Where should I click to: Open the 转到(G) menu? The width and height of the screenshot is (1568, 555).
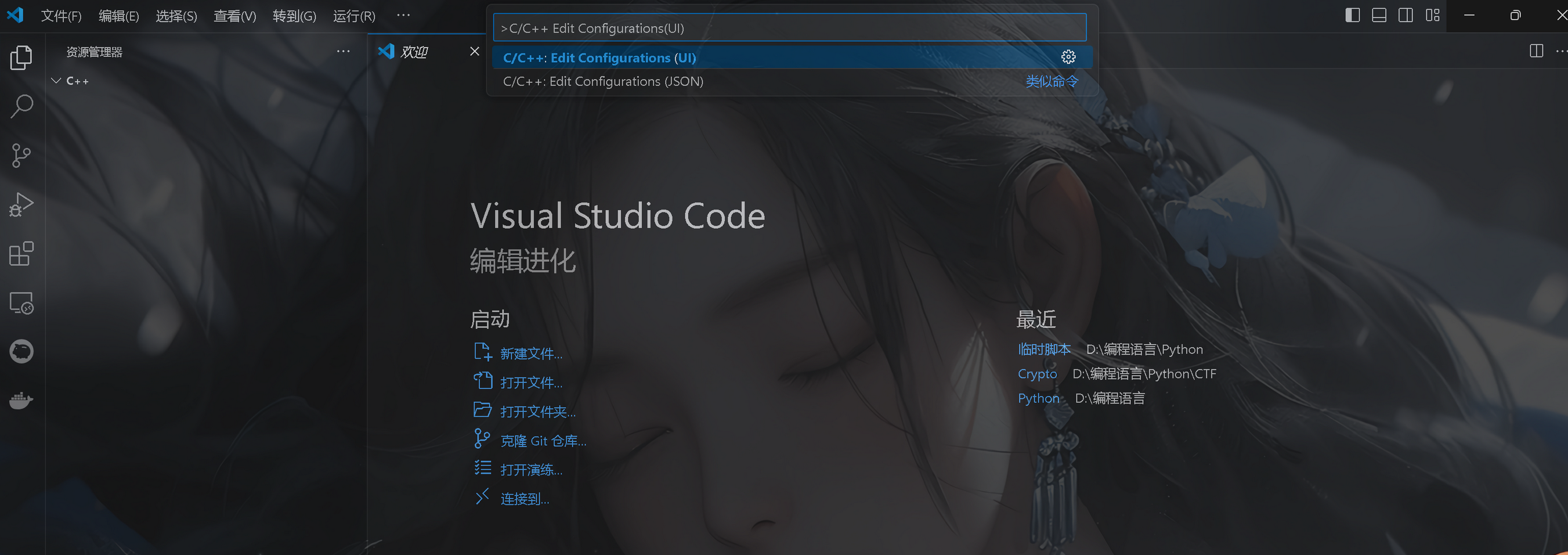click(295, 16)
